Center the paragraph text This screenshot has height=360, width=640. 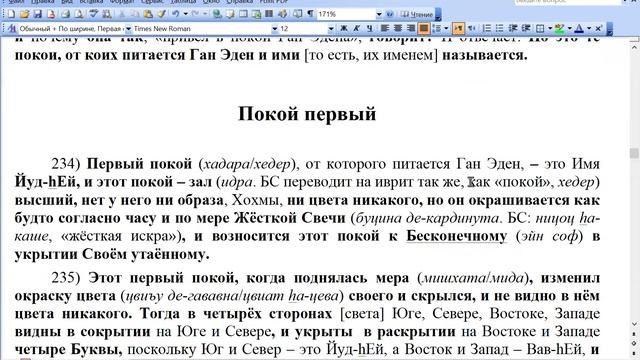(x=398, y=29)
